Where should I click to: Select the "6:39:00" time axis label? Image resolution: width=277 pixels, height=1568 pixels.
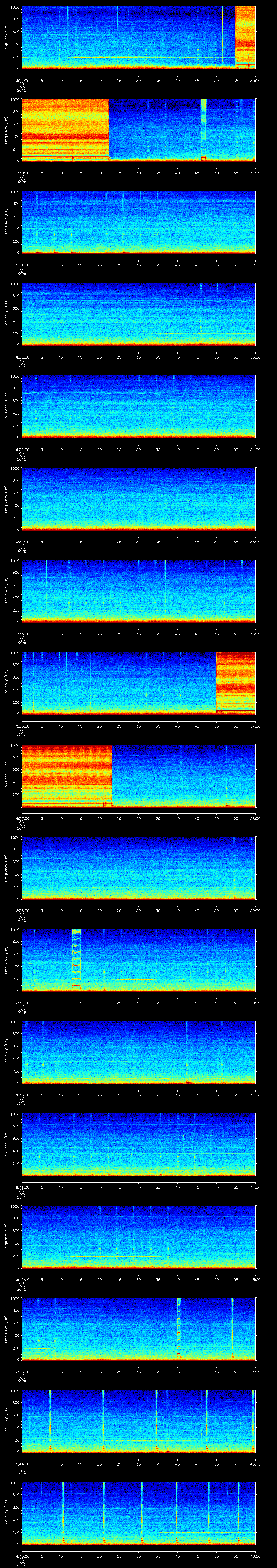pyautogui.click(x=21, y=1003)
